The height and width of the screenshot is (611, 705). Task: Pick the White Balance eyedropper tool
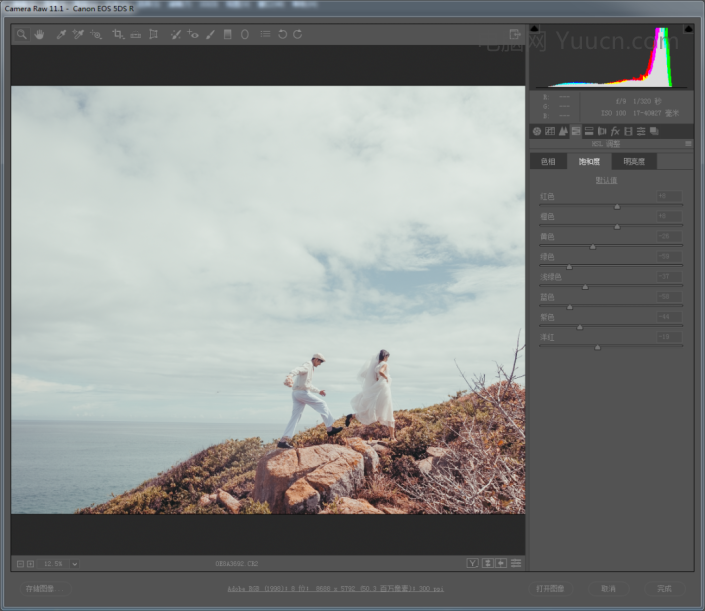(60, 34)
